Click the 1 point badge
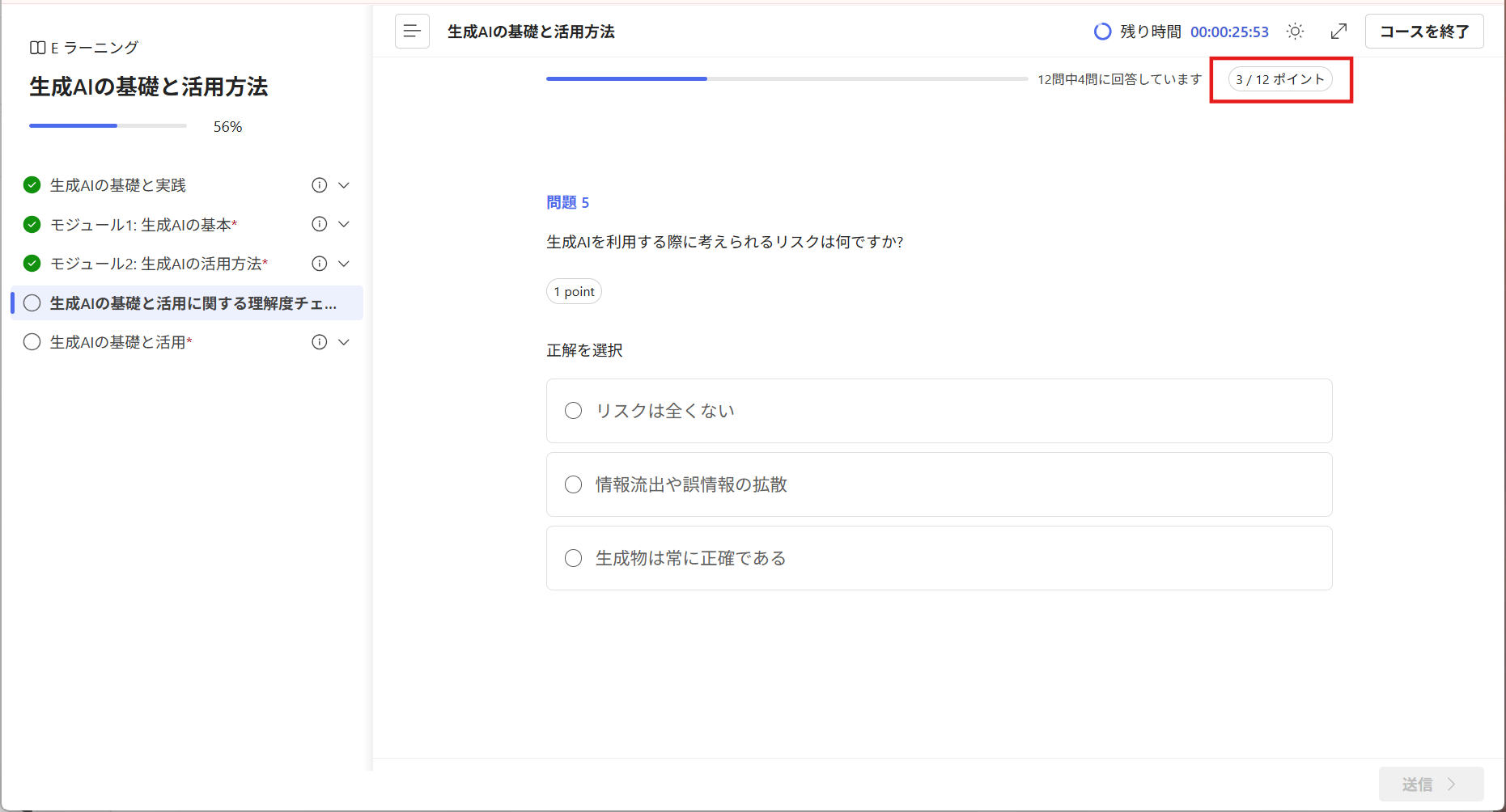Screen dimensions: 1506x812 pos(574,291)
